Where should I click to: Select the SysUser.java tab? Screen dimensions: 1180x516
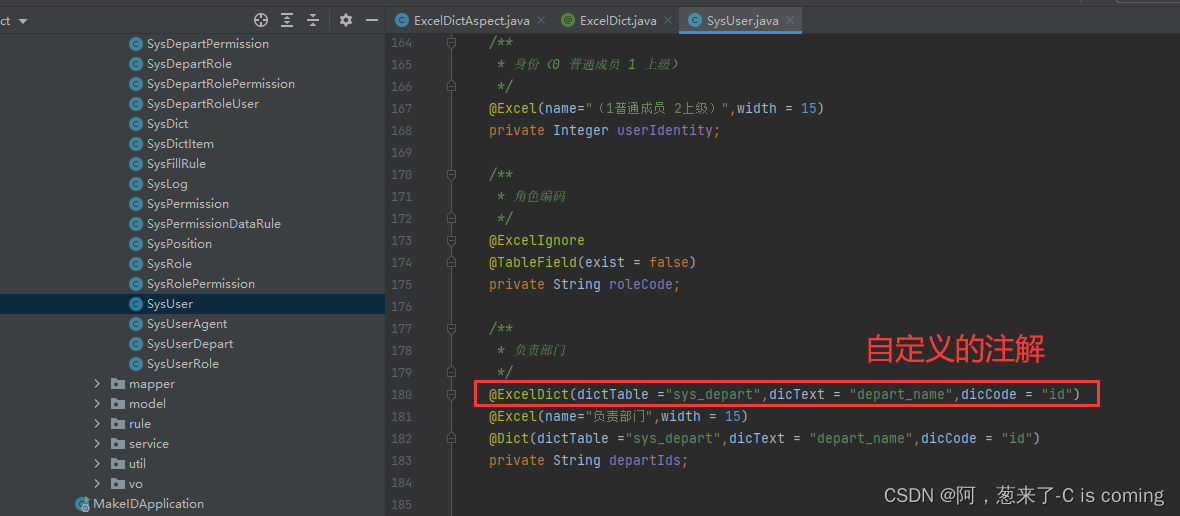coord(742,20)
